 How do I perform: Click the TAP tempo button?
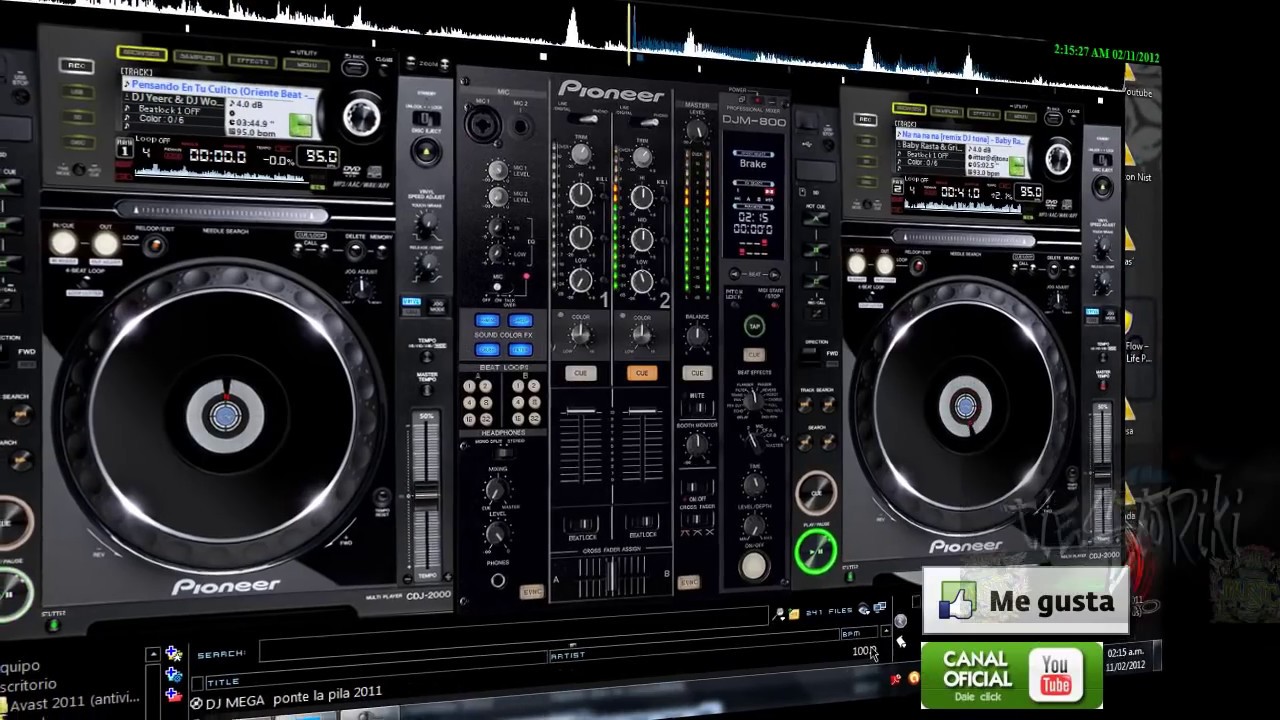tap(754, 326)
